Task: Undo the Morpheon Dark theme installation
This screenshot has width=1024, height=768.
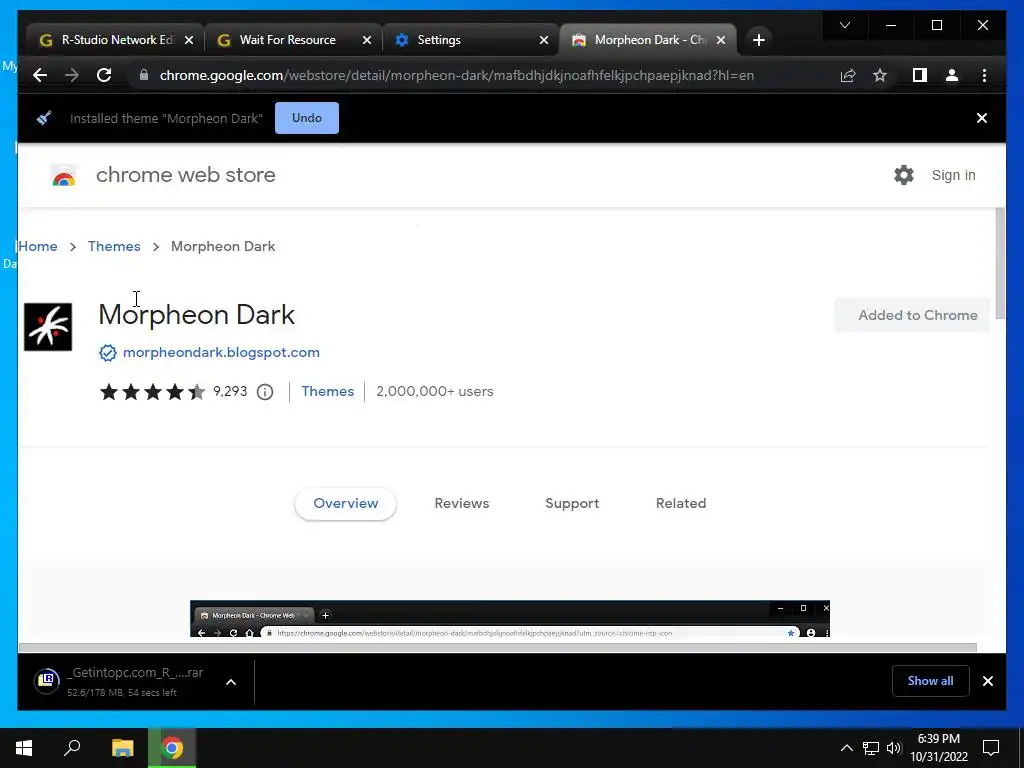Action: point(306,118)
